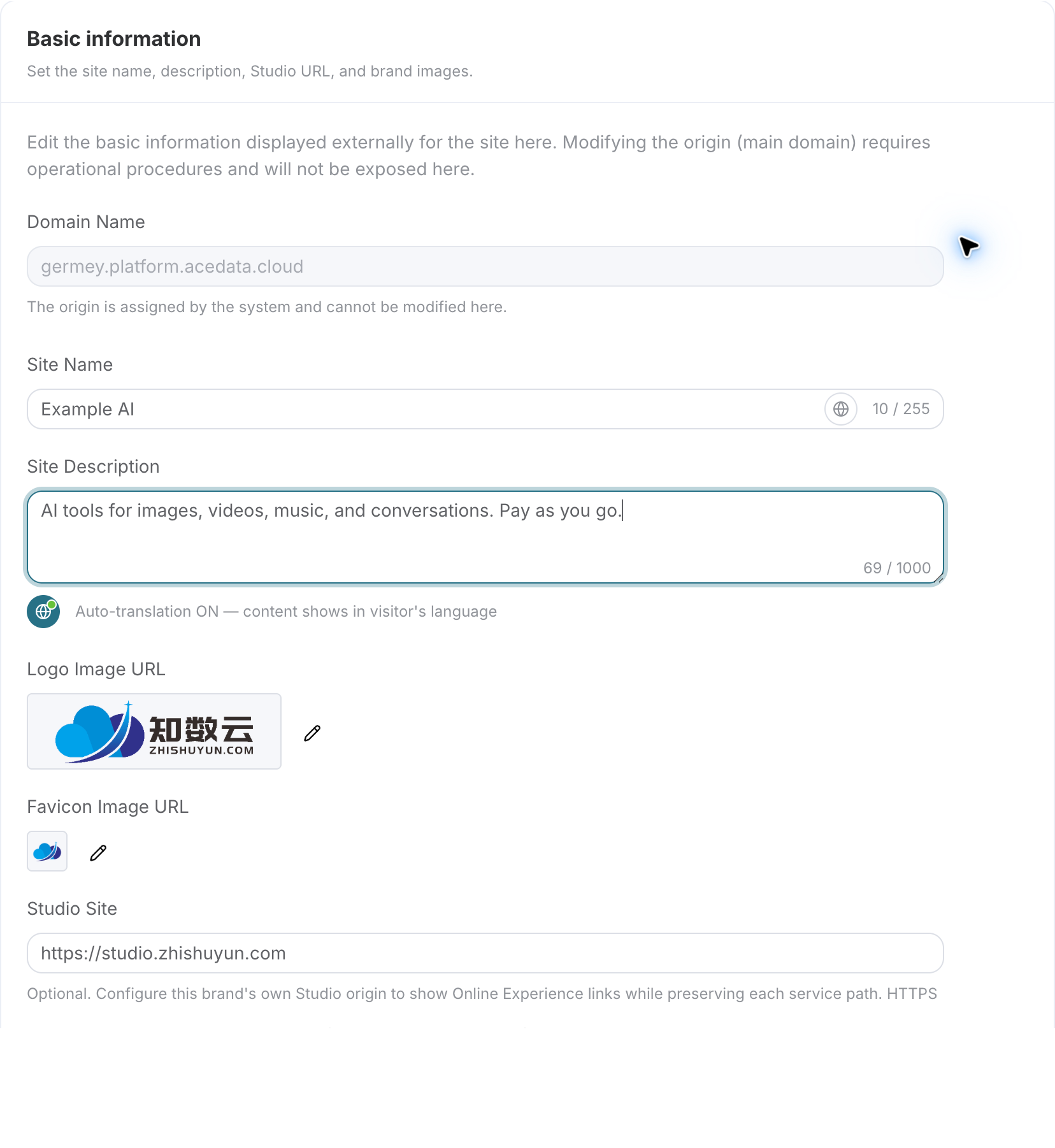Toggle the auto-translation globe button

43,612
